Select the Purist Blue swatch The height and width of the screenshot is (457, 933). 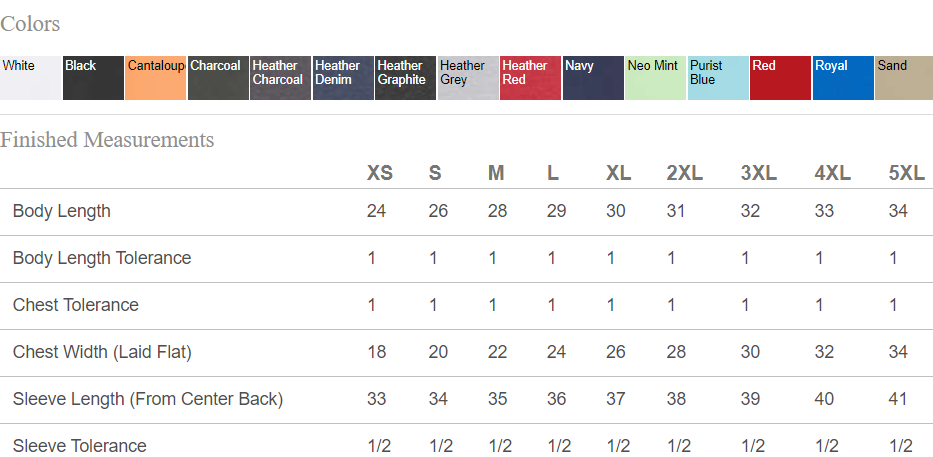(718, 78)
